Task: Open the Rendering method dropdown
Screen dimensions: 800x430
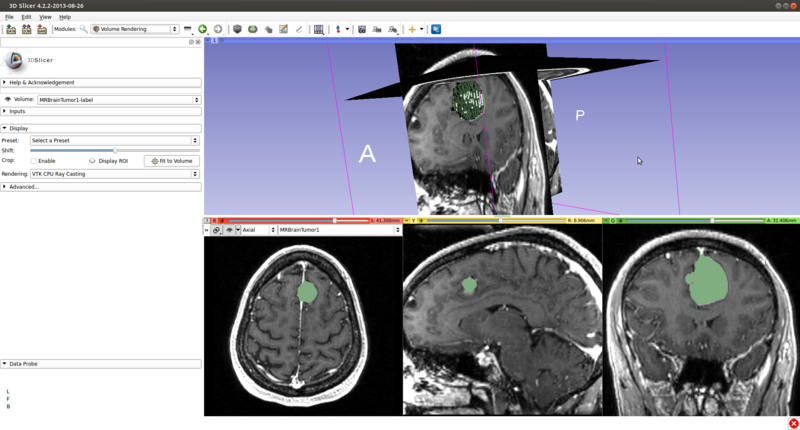Action: (x=114, y=174)
